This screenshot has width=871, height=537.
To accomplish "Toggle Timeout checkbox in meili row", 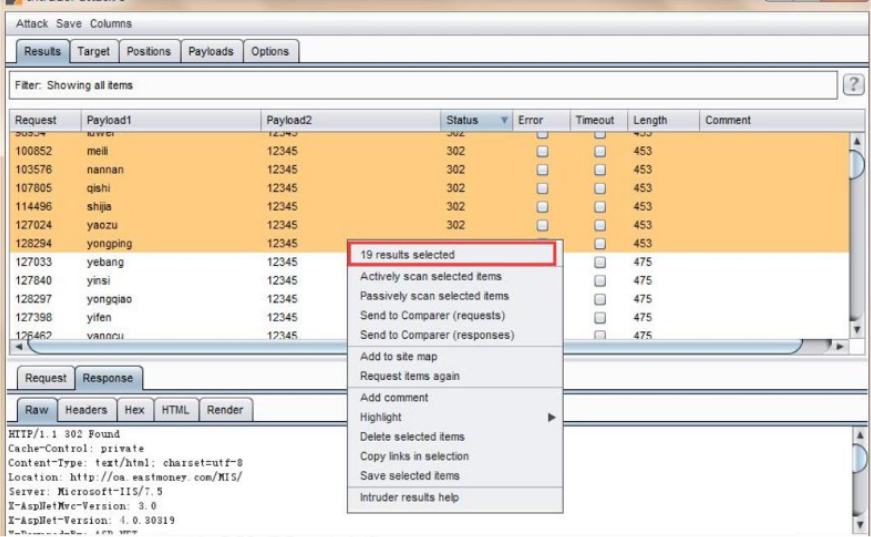I will coord(600,151).
